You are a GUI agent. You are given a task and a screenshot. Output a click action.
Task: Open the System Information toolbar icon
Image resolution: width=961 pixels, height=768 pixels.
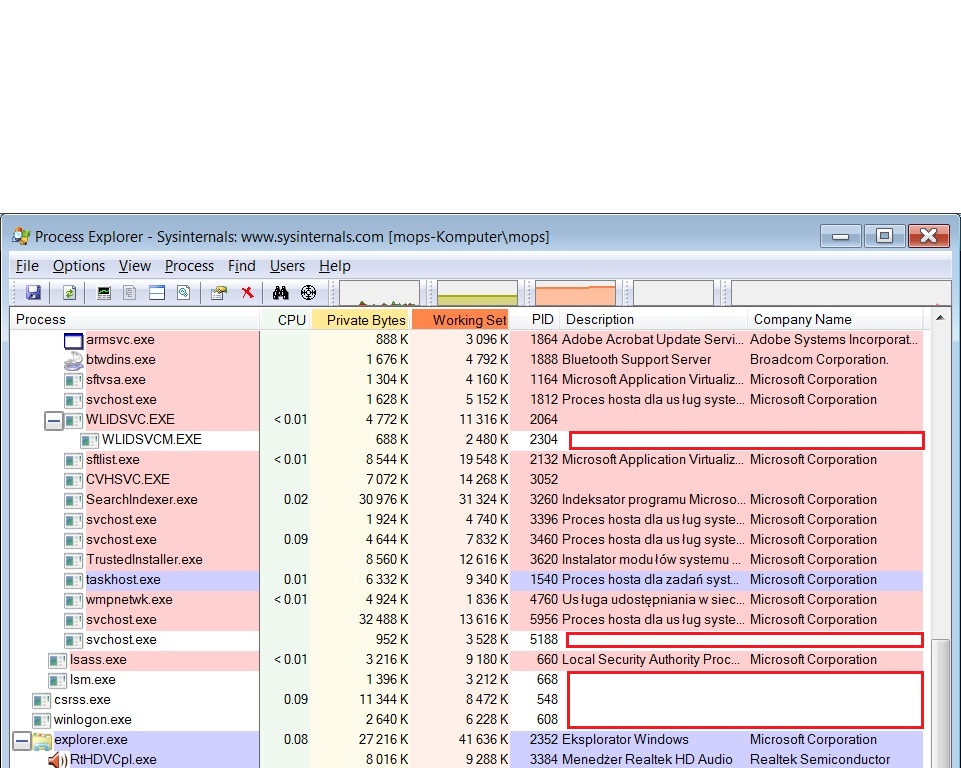coord(104,292)
